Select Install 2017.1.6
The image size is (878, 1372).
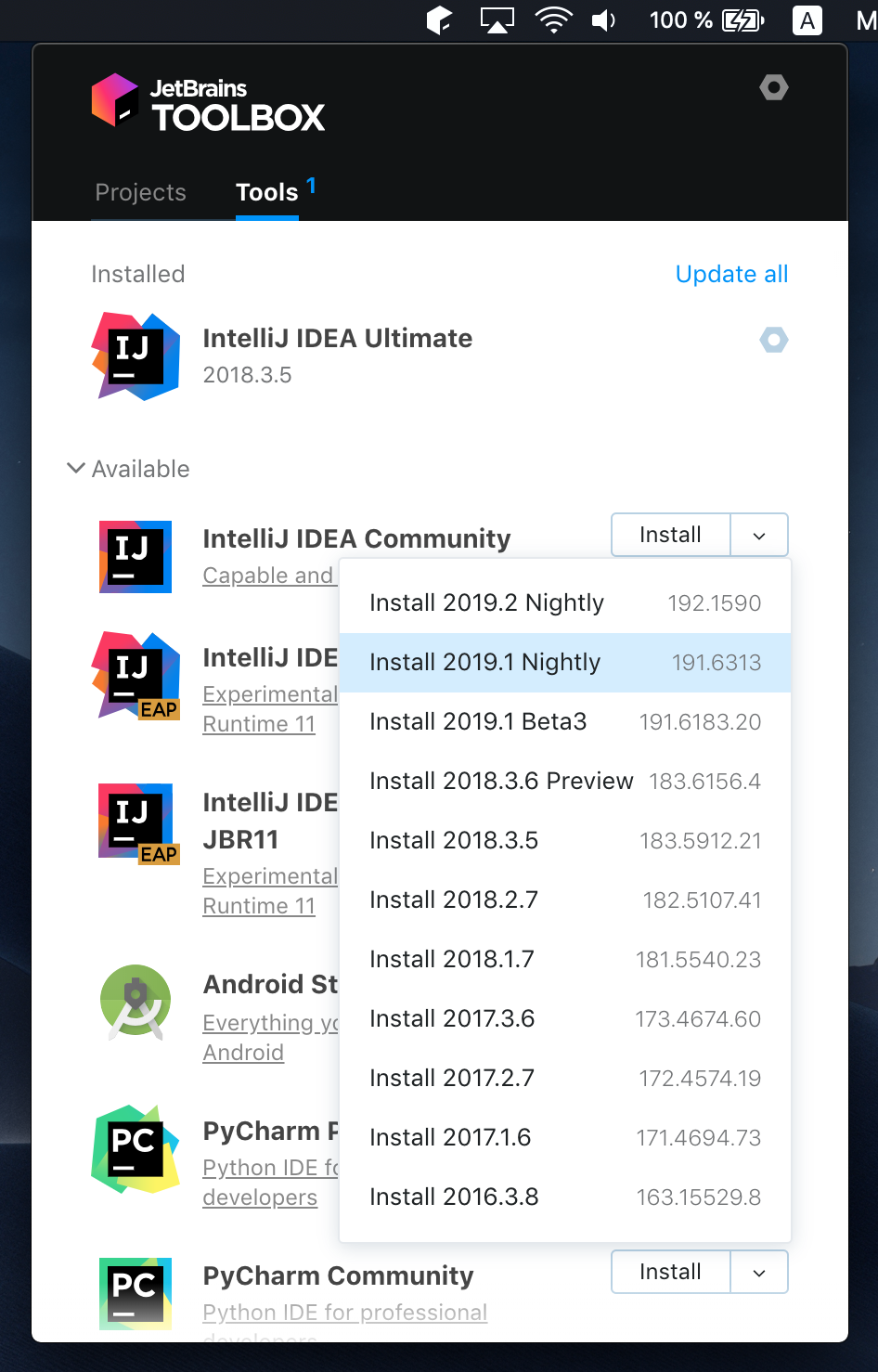[565, 1138]
